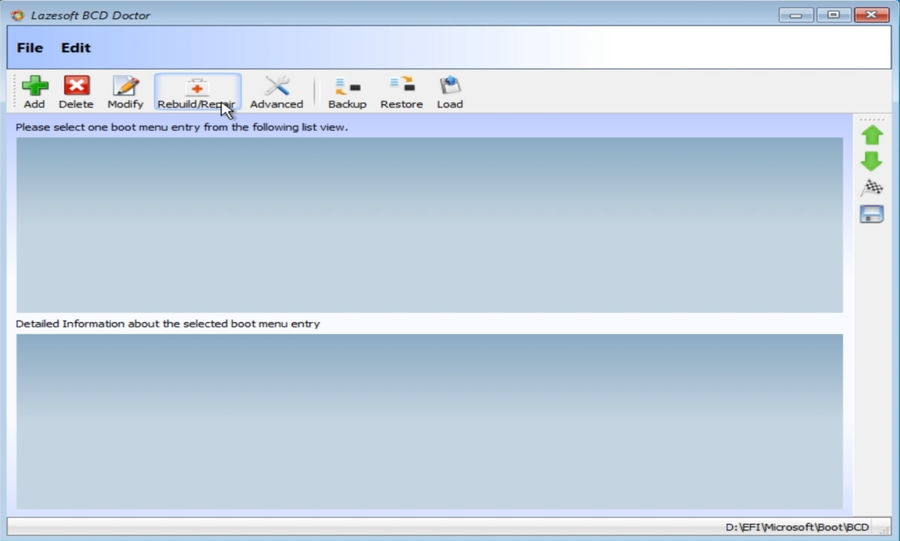Click the Add boot entry icon
The width and height of the screenshot is (900, 541).
34,91
